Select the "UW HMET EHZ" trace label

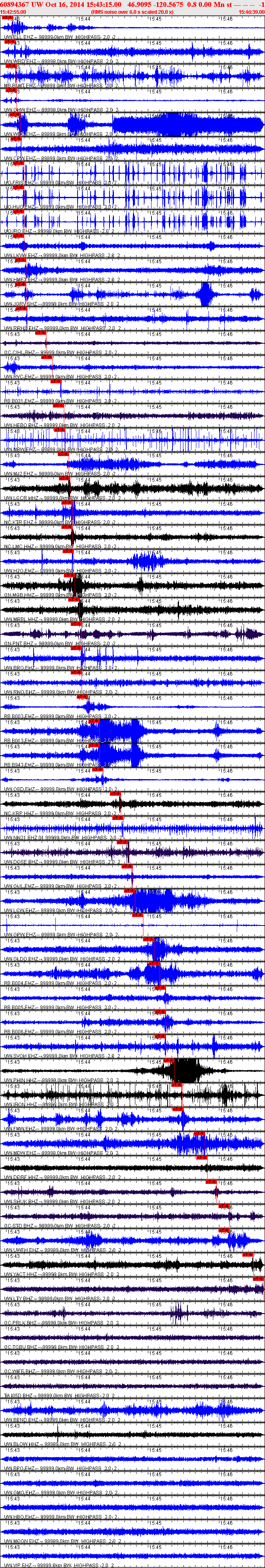pyautogui.click(x=61, y=280)
